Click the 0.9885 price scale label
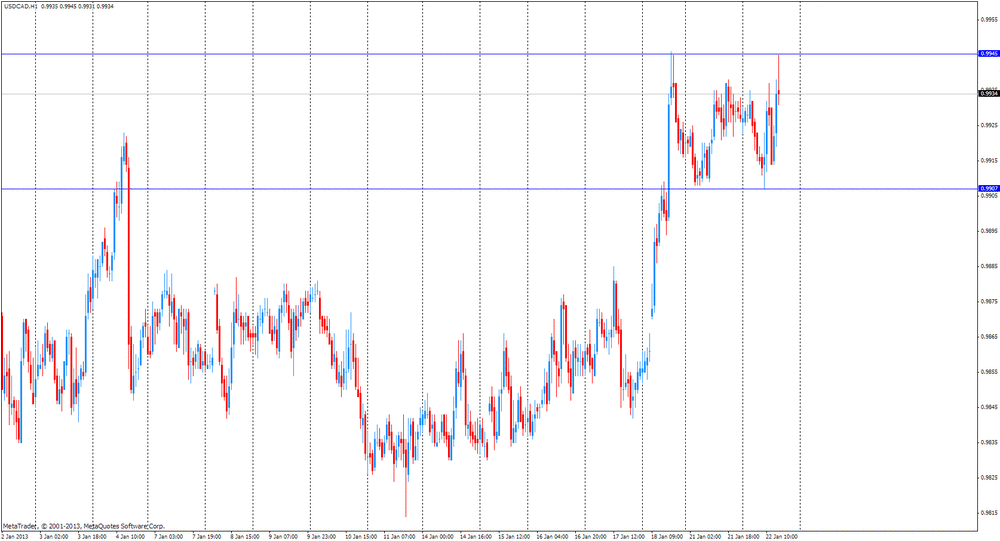This screenshot has height=541, width=1000. 989,266
